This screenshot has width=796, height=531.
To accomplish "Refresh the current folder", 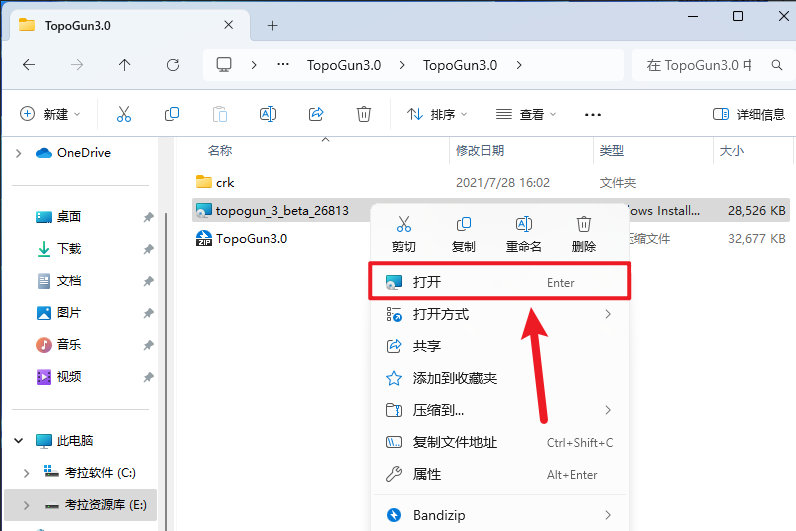I will [173, 65].
